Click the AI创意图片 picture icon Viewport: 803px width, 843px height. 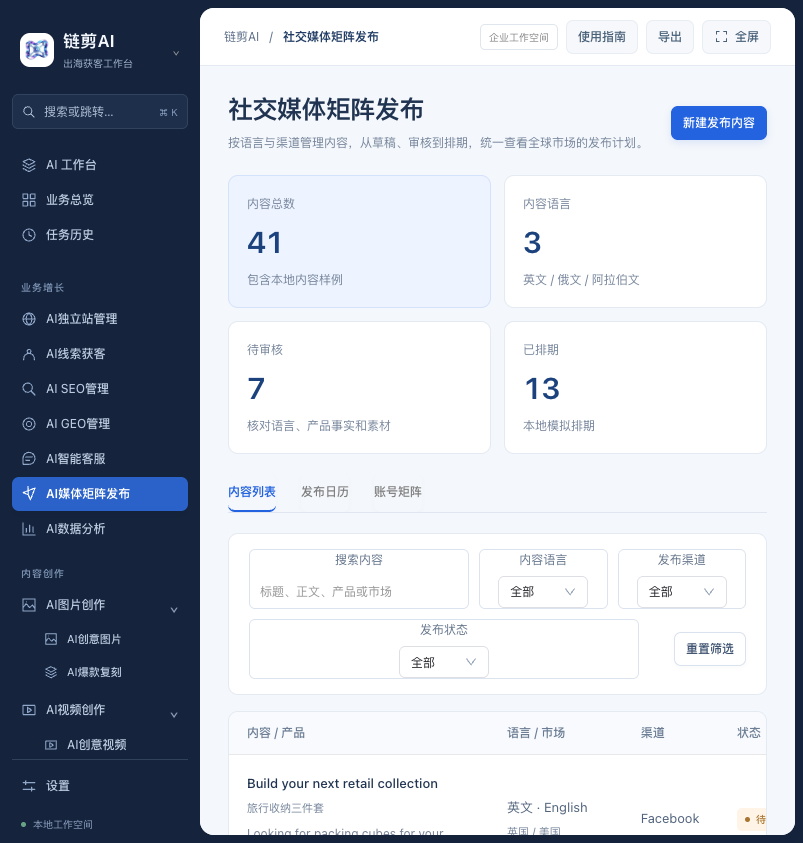tap(51, 639)
